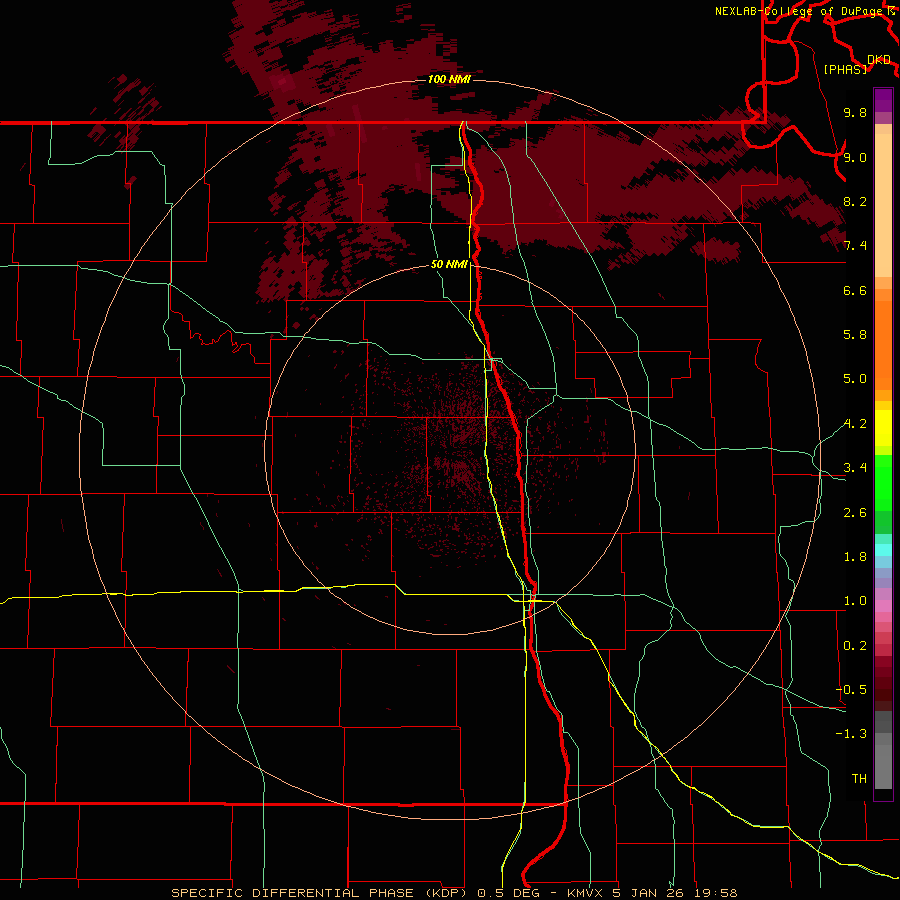Click the 4.2 scale value
The height and width of the screenshot is (900, 900).
[x=855, y=424]
